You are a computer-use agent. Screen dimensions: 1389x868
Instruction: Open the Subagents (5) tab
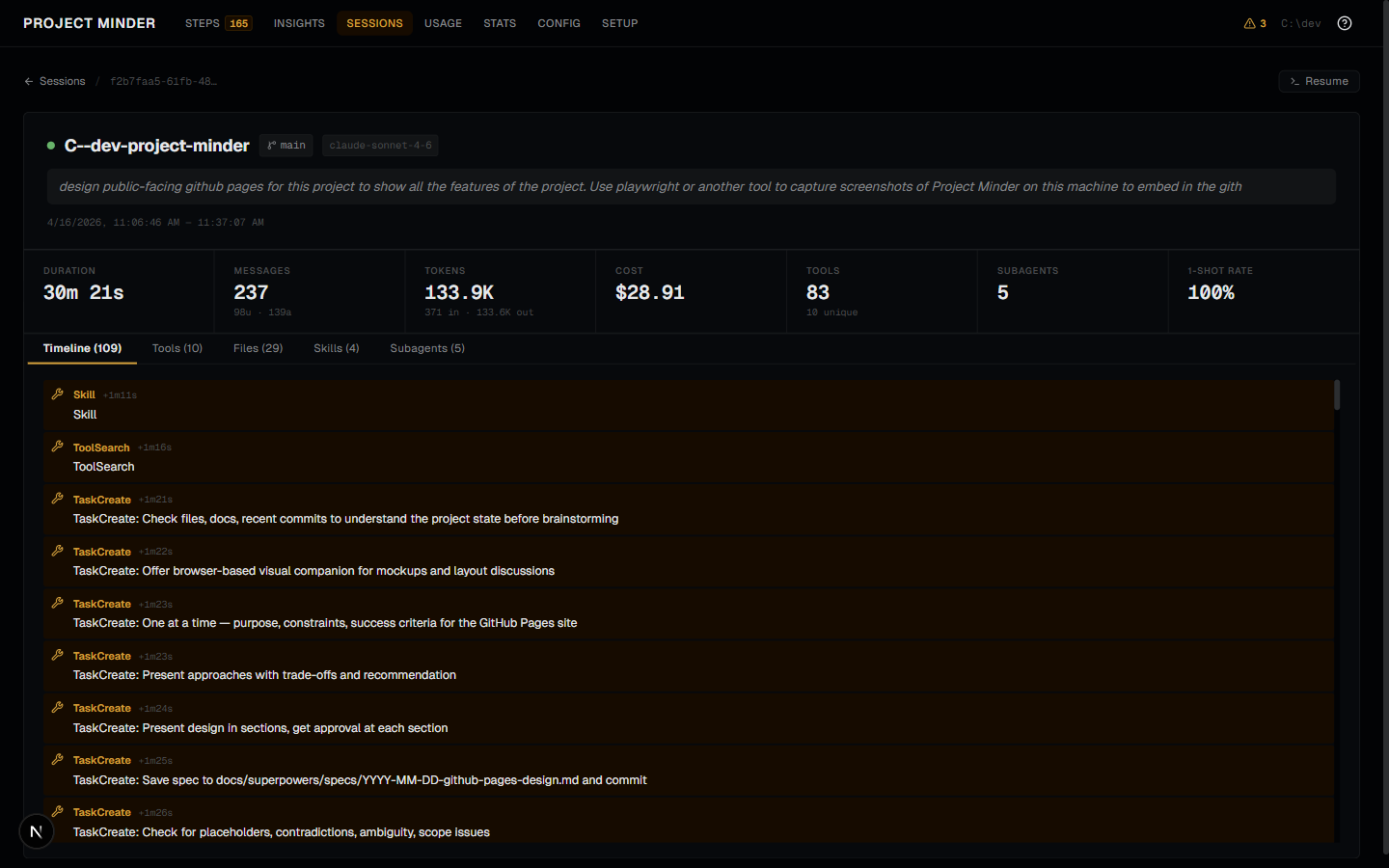tap(426, 348)
